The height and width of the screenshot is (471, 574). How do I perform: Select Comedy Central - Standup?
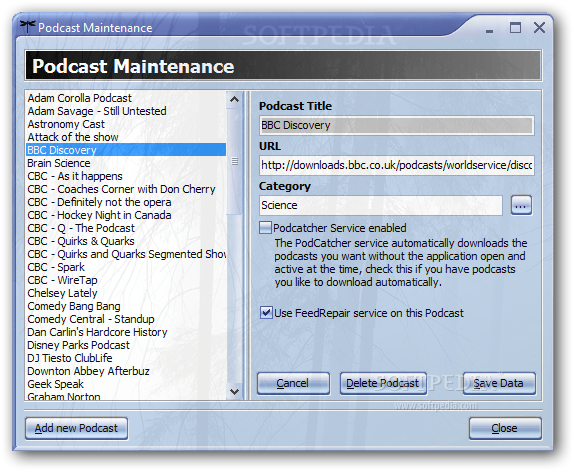(x=126, y=319)
